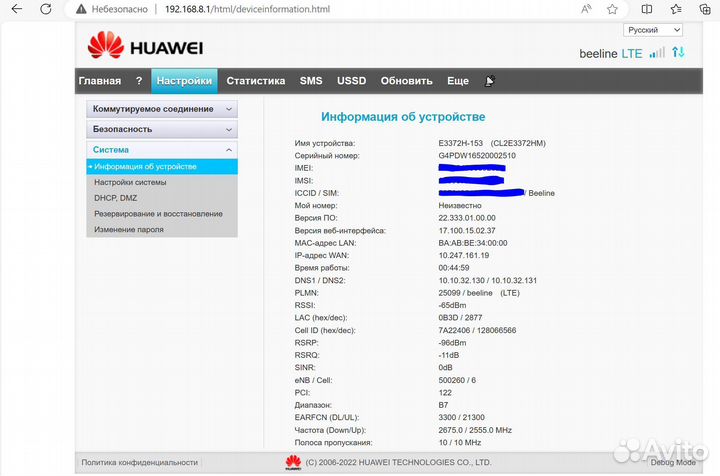Open Главная tab
The image size is (720, 476).
click(100, 81)
